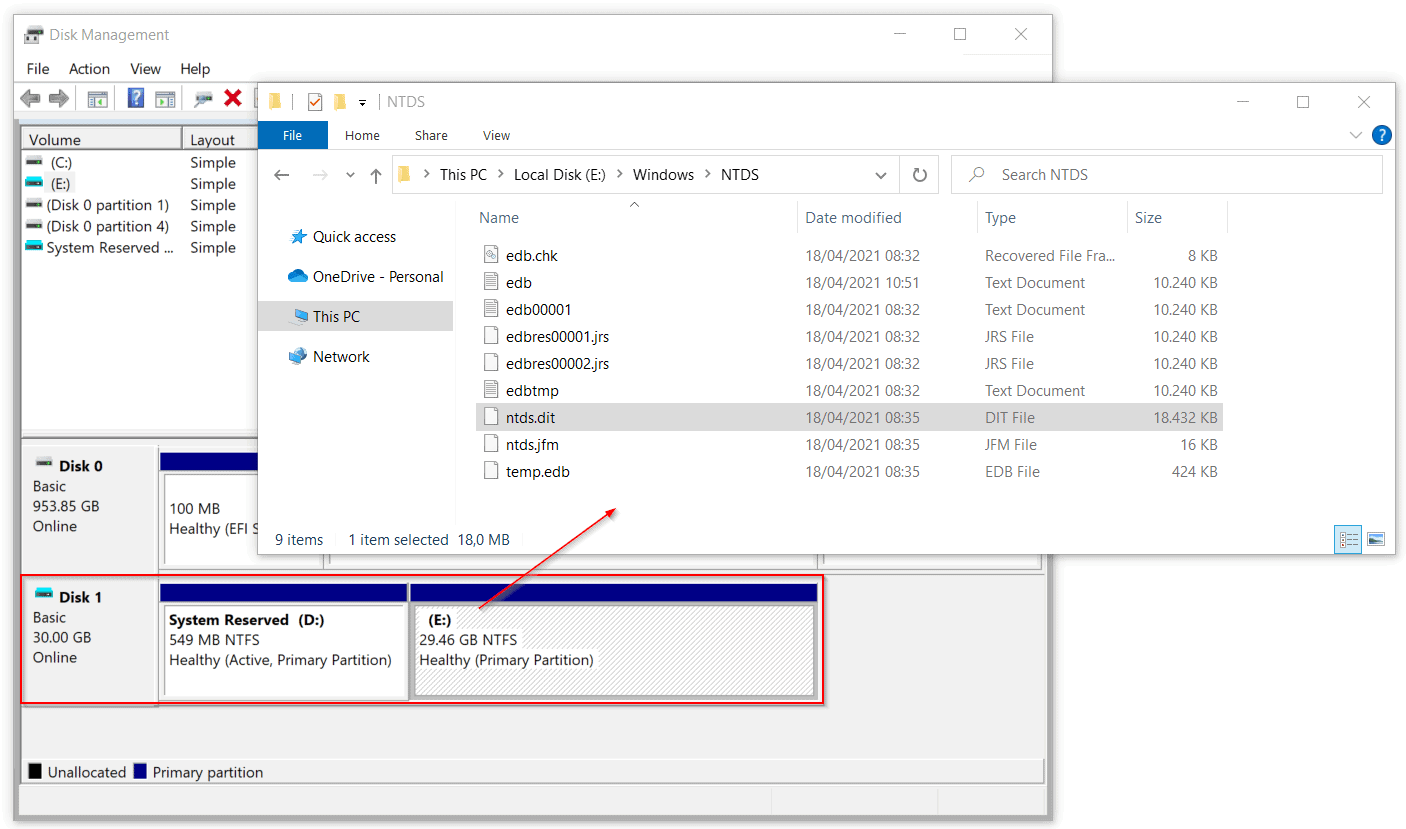Open the Share ribbon tab
Viewport: 1406px width, 829px height.
coord(431,135)
